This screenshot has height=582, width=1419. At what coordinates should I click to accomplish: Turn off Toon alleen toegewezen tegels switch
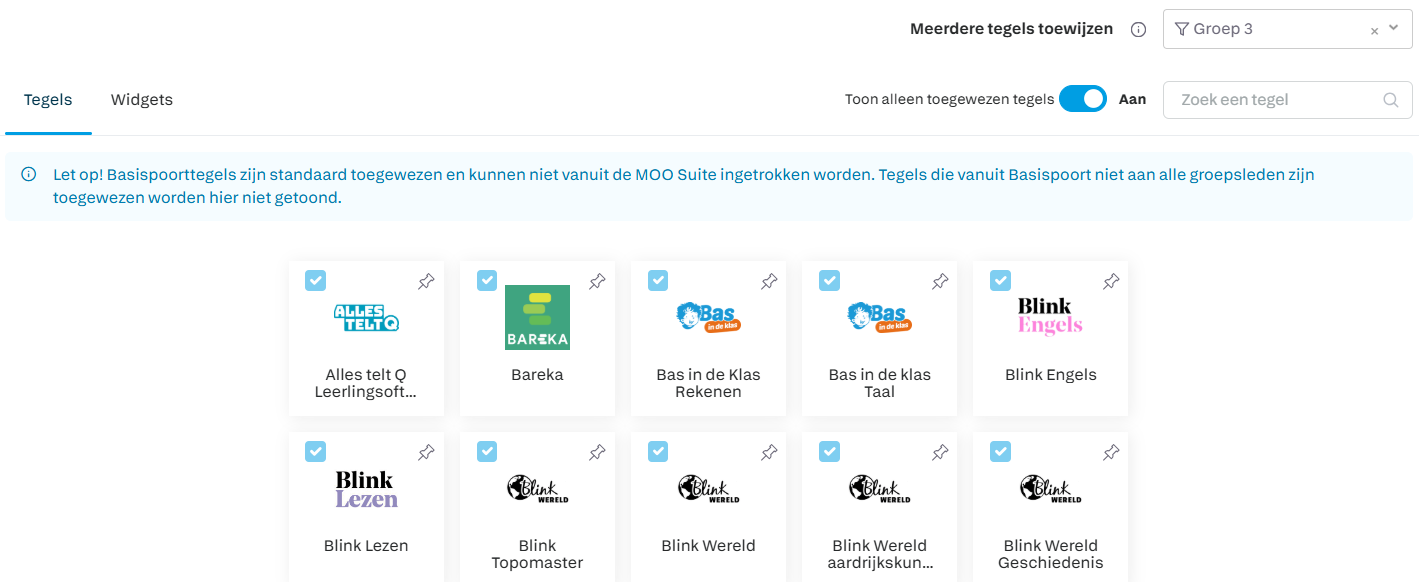tap(1083, 99)
